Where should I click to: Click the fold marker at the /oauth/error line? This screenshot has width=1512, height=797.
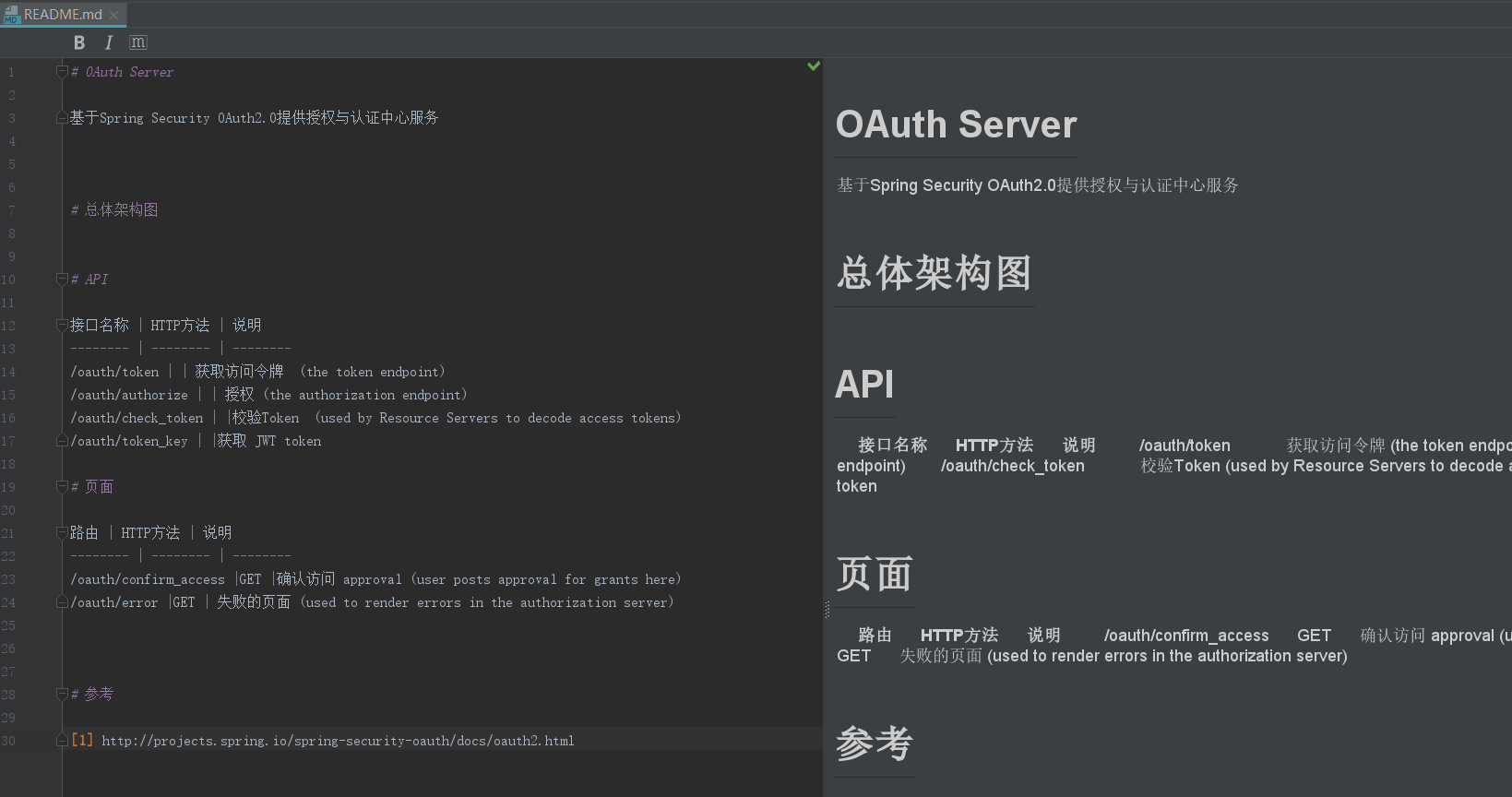62,602
